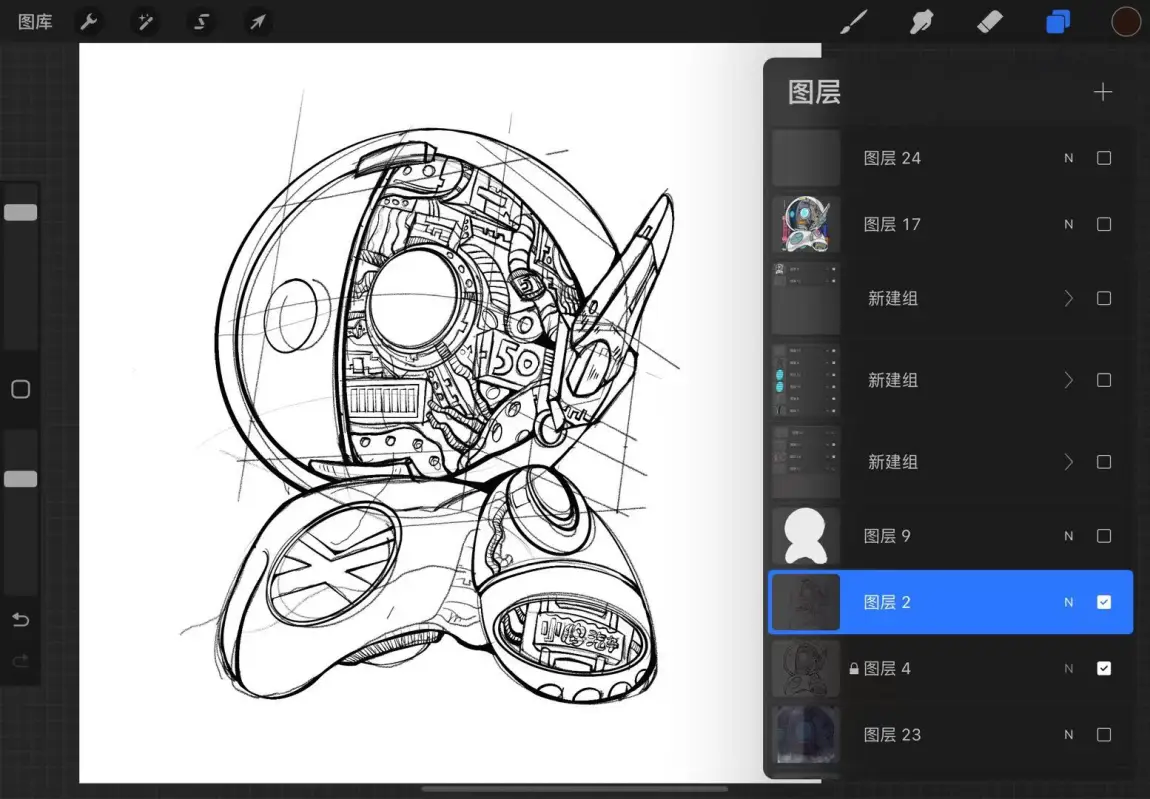Activate the Transform arrow tool
The width and height of the screenshot is (1150, 799).
(x=257, y=22)
